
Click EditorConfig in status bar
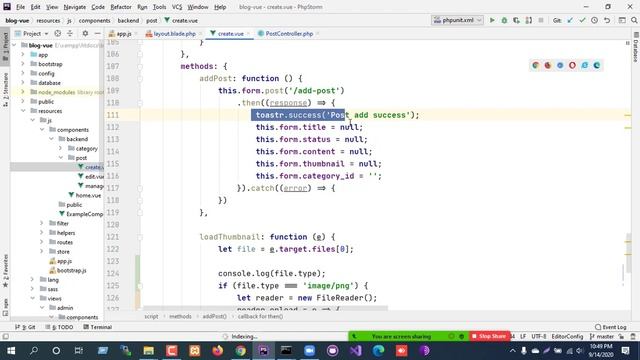pos(567,336)
